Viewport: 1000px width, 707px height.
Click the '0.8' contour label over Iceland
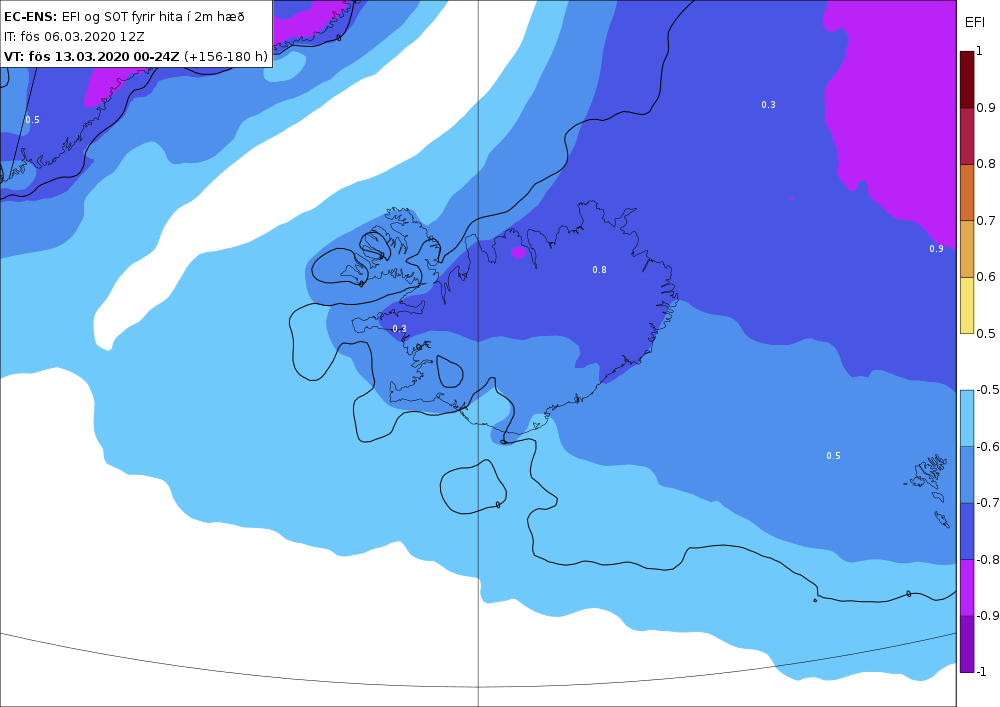click(x=599, y=270)
